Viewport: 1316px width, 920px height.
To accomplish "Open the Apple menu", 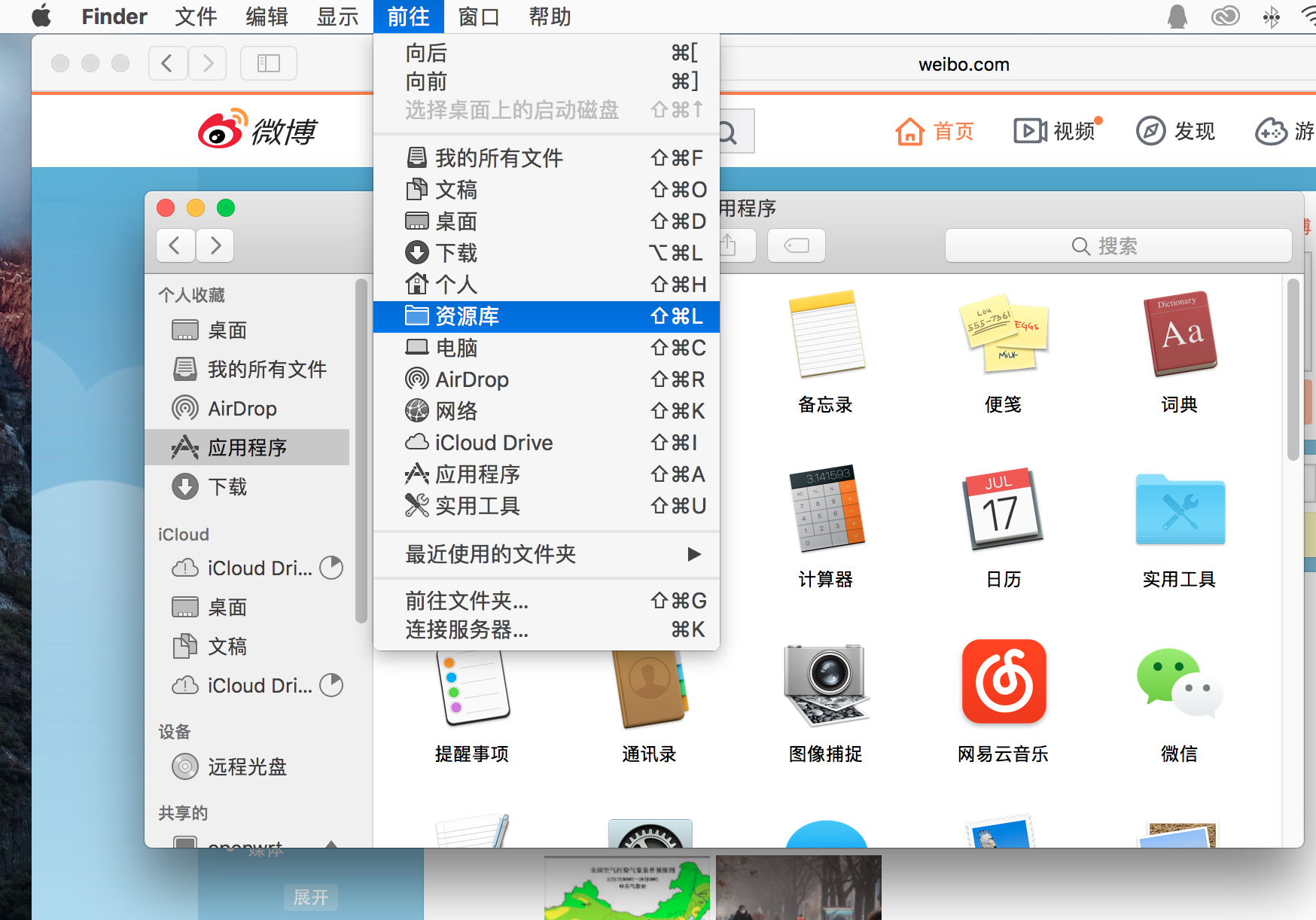I will pos(42,17).
